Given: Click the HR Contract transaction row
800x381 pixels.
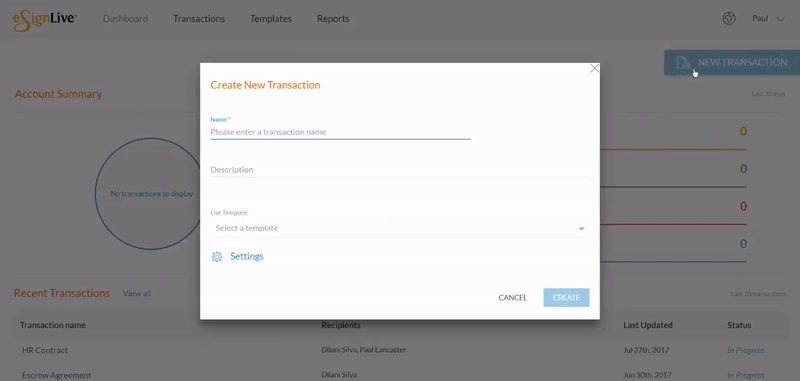Looking at the screenshot, I should click(400, 350).
